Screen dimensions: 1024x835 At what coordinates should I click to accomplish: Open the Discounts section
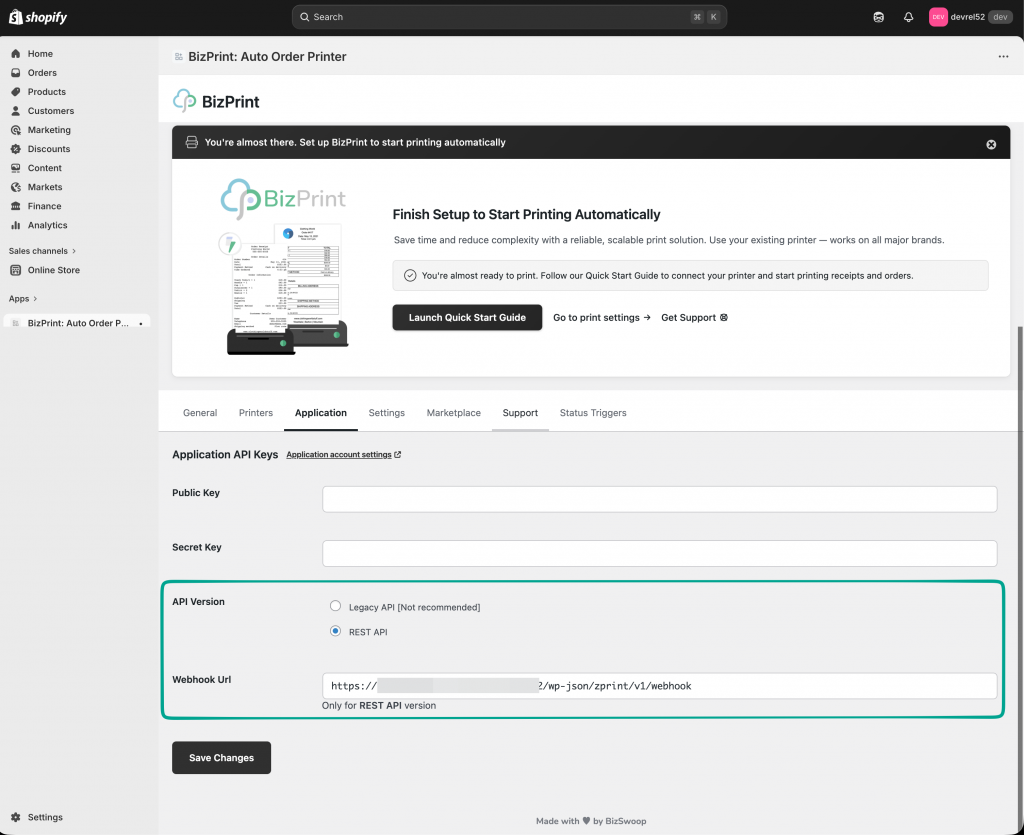click(49, 149)
